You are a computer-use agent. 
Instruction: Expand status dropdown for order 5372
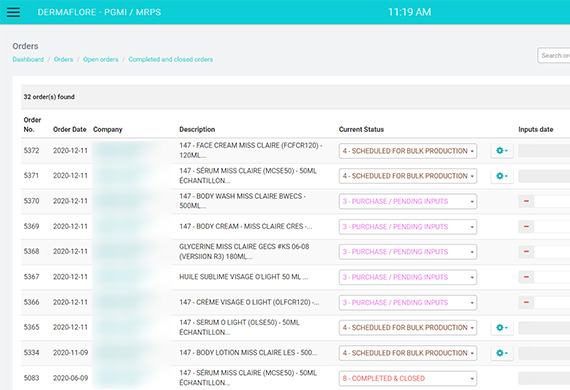[x=408, y=151]
